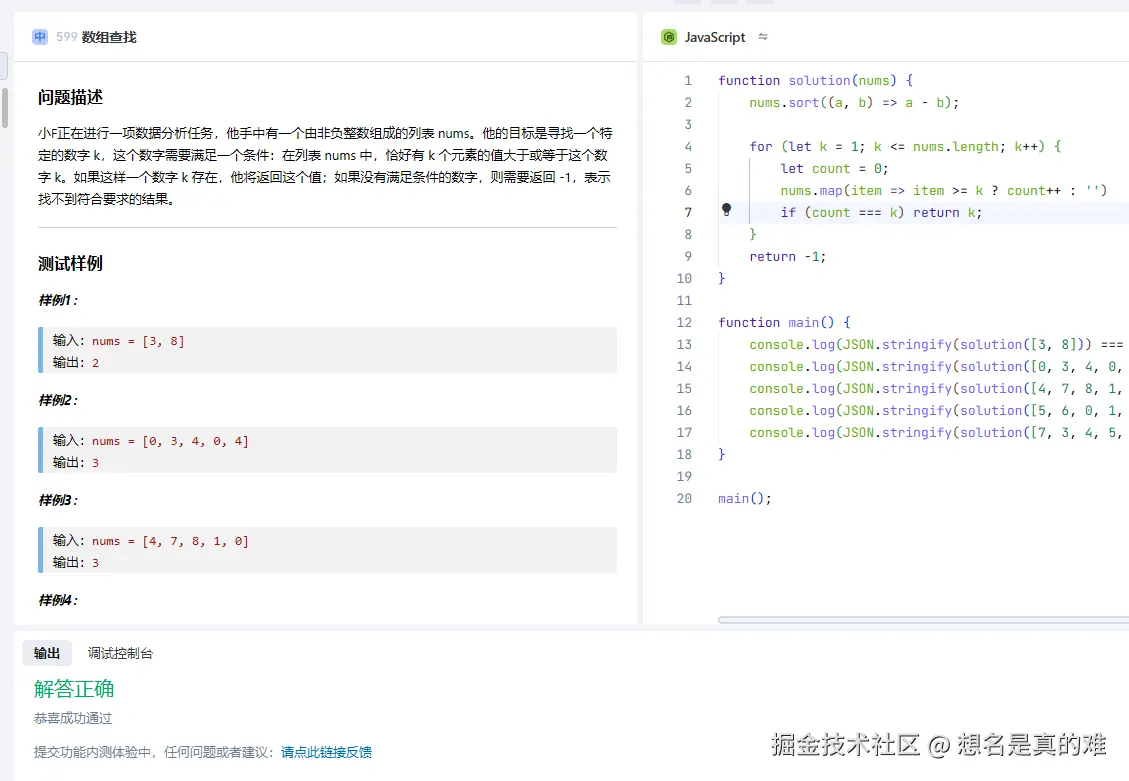The height and width of the screenshot is (781, 1129).
Task: Click line number 1 beside function solution
Action: pyautogui.click(x=687, y=80)
